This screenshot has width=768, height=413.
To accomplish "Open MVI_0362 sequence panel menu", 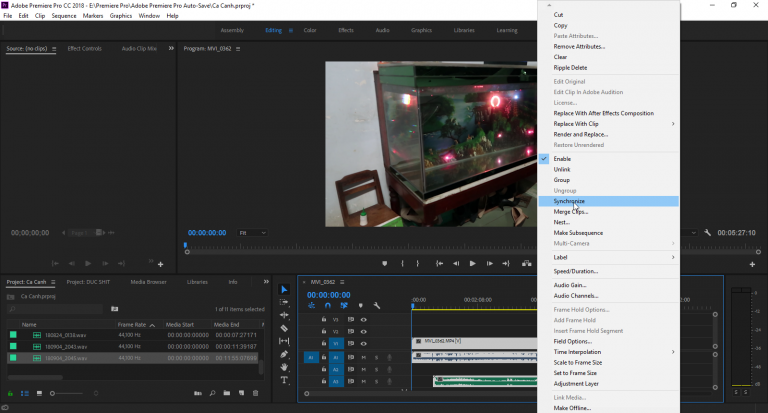I will (342, 282).
